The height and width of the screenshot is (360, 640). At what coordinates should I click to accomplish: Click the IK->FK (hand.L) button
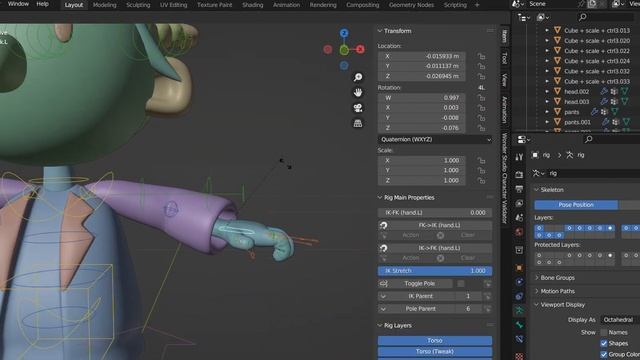click(x=435, y=248)
